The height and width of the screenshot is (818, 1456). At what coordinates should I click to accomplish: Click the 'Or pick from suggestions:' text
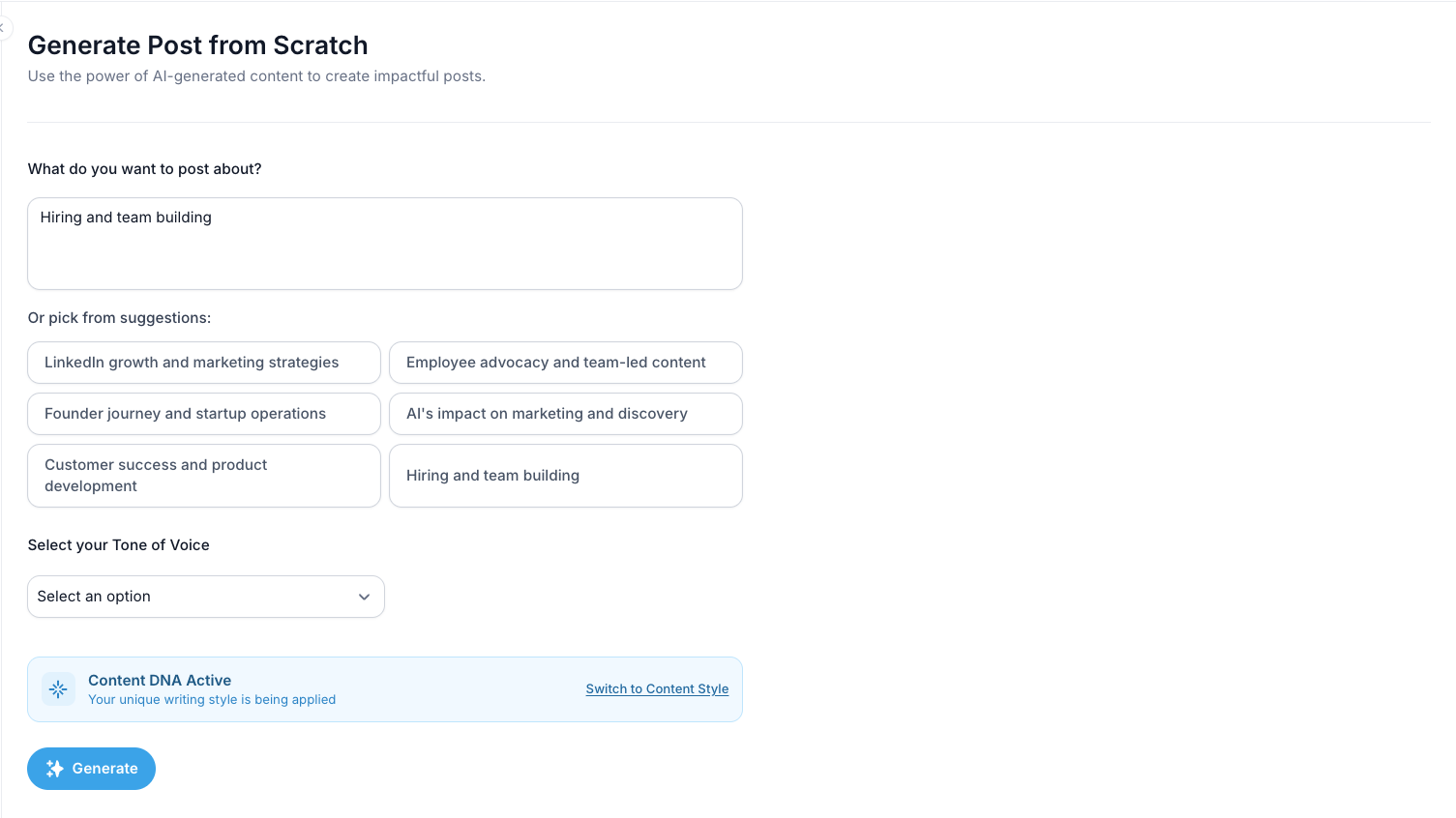(119, 318)
